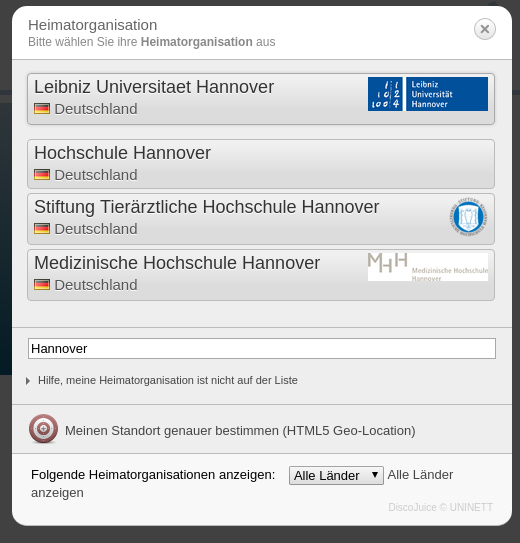The height and width of the screenshot is (543, 520).
Task: Click German flag under Medizinische Hochschule Hannover
Action: point(42,285)
